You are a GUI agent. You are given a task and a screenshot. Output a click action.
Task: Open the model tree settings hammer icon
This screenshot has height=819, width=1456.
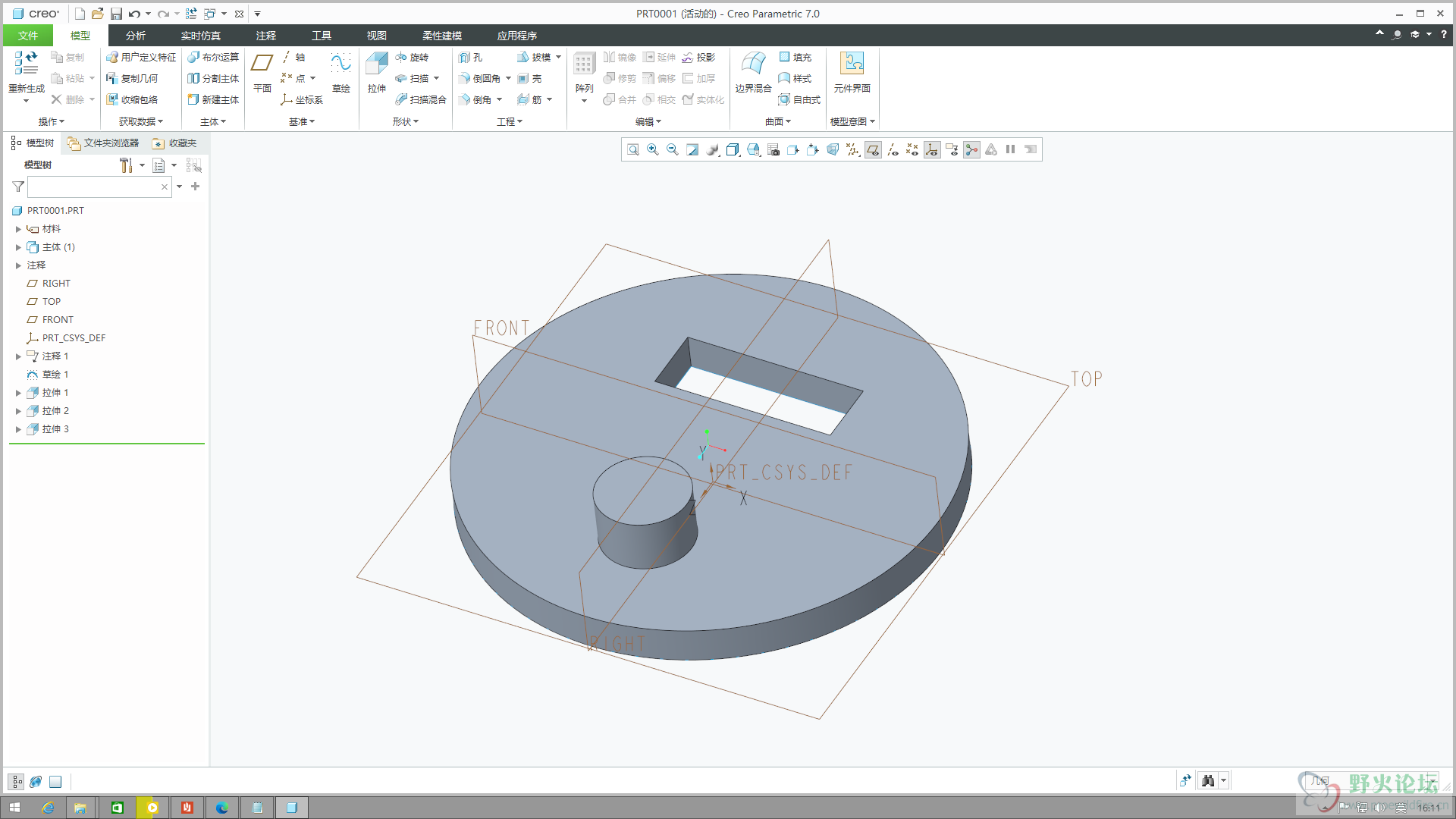[126, 165]
